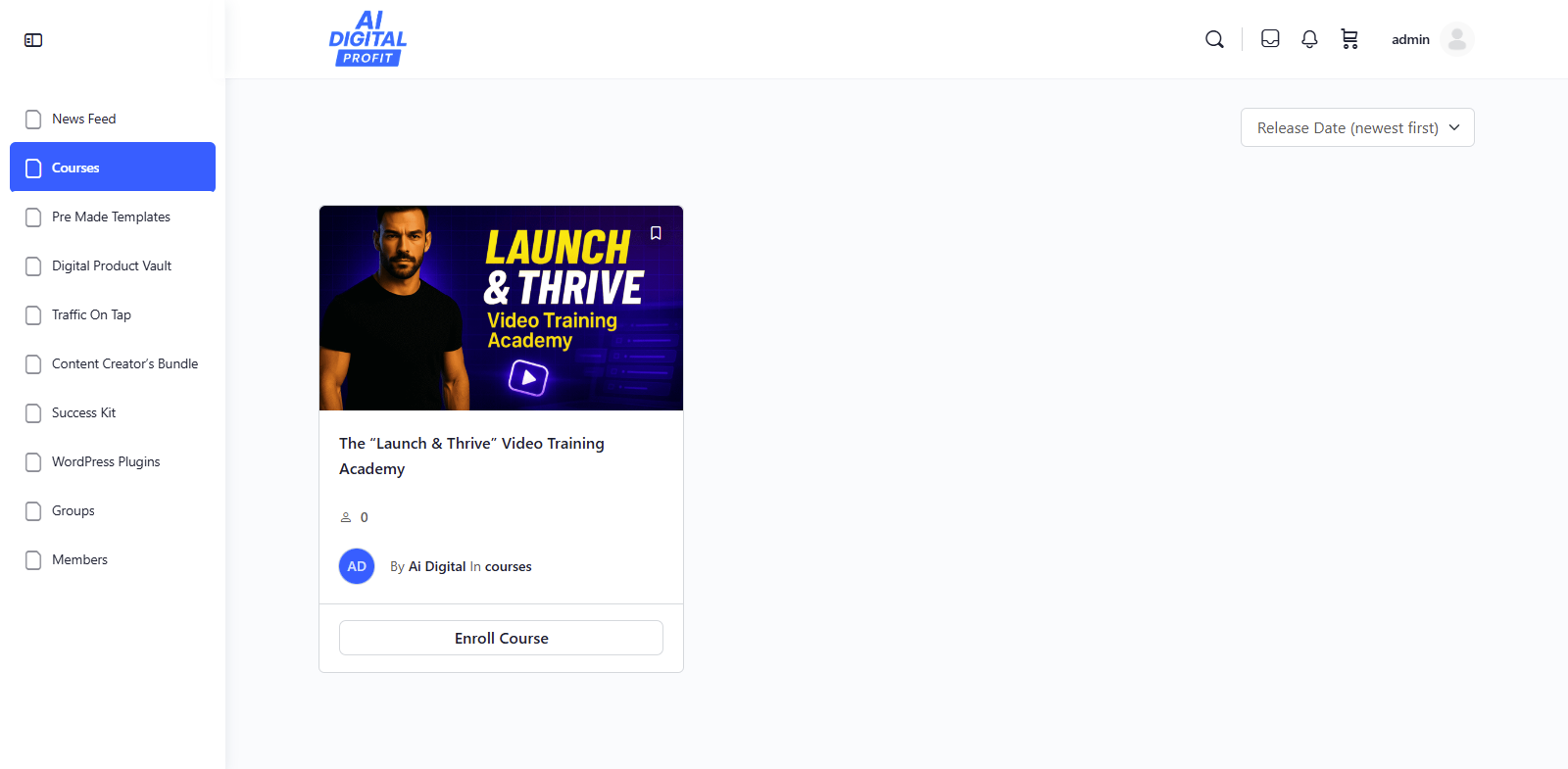Click the AI Digital Profit logo
Image resolution: width=1568 pixels, height=769 pixels.
pos(367,39)
